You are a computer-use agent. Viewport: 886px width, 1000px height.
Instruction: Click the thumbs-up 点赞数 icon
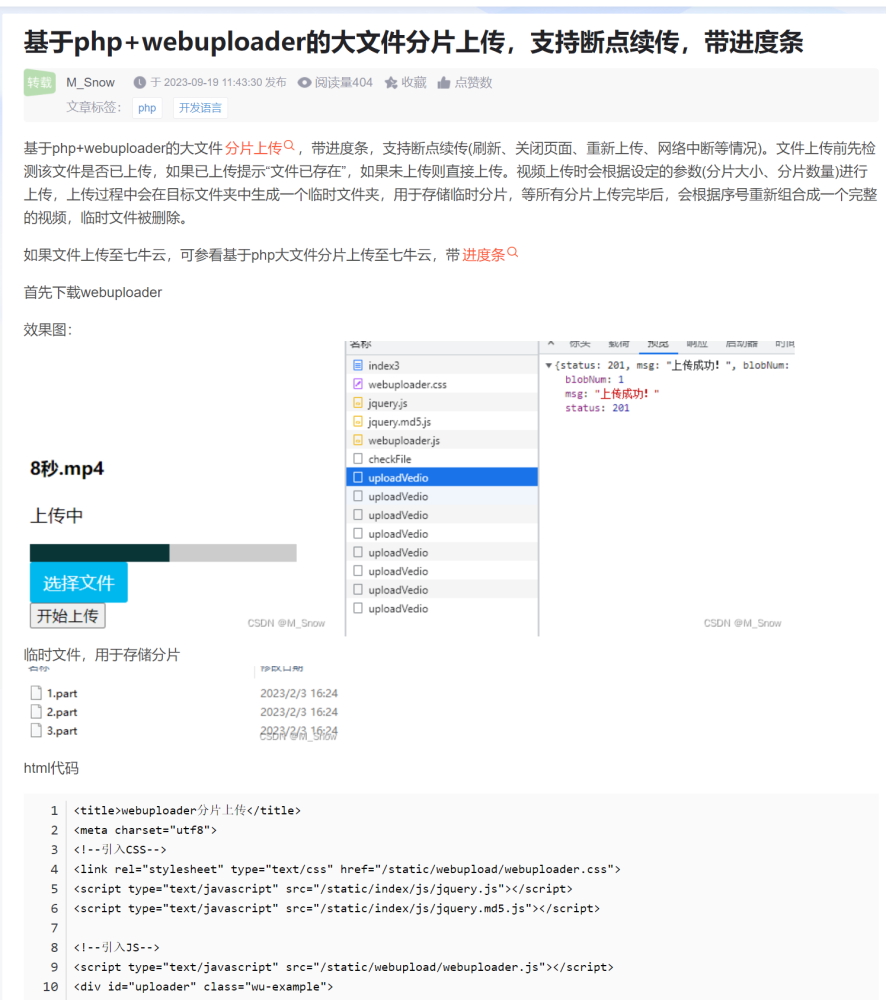[444, 82]
